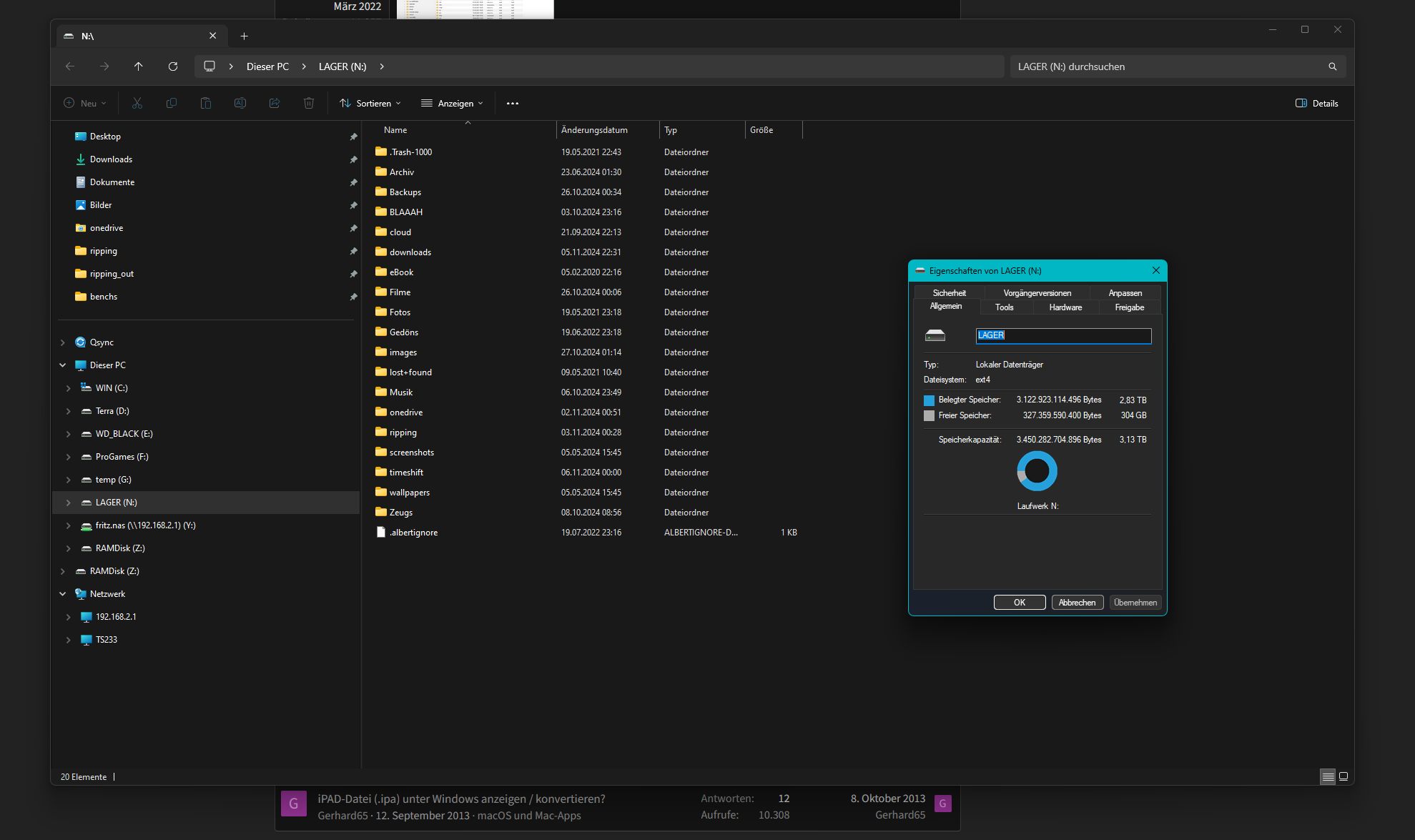Click the Delete toolbar icon
1415x840 pixels.
pos(309,103)
